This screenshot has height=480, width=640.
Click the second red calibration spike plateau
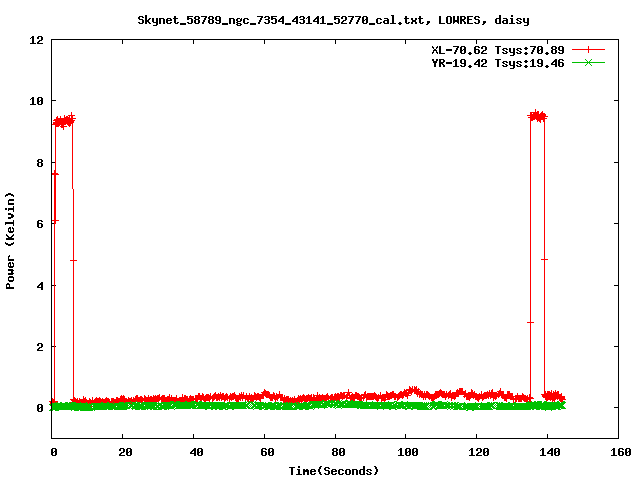(x=538, y=116)
